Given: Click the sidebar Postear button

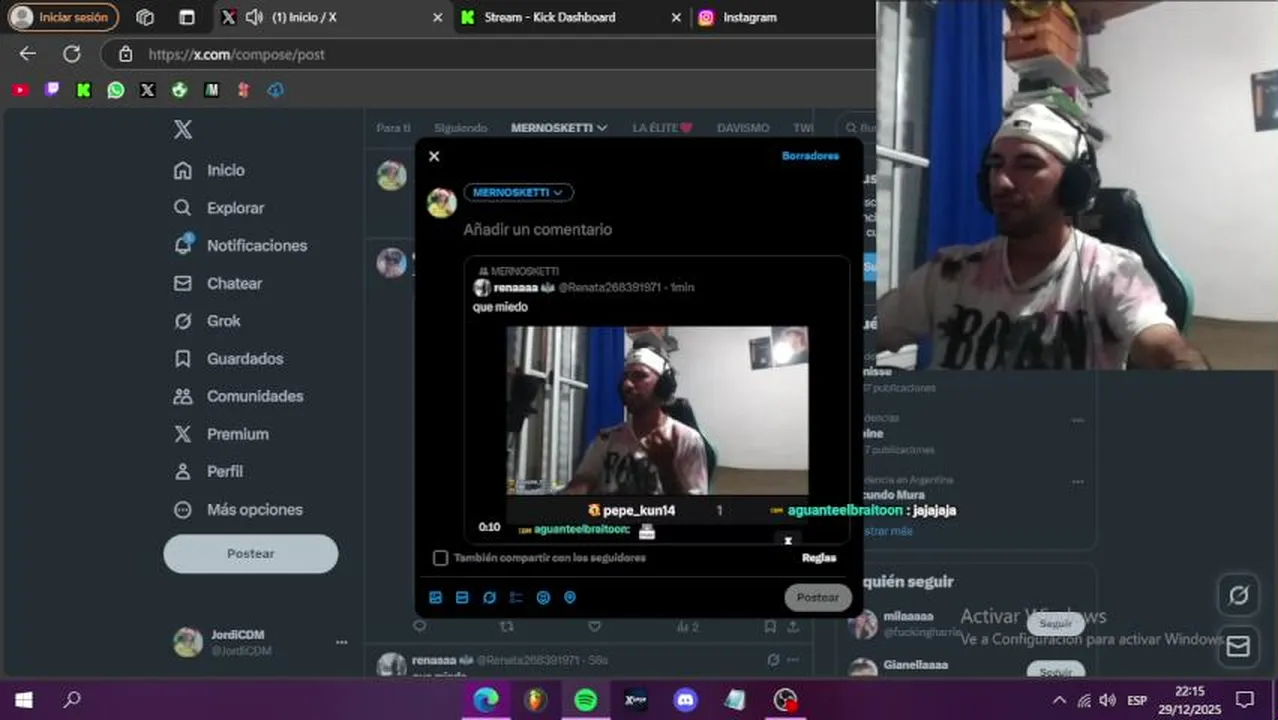Looking at the screenshot, I should pos(251,554).
